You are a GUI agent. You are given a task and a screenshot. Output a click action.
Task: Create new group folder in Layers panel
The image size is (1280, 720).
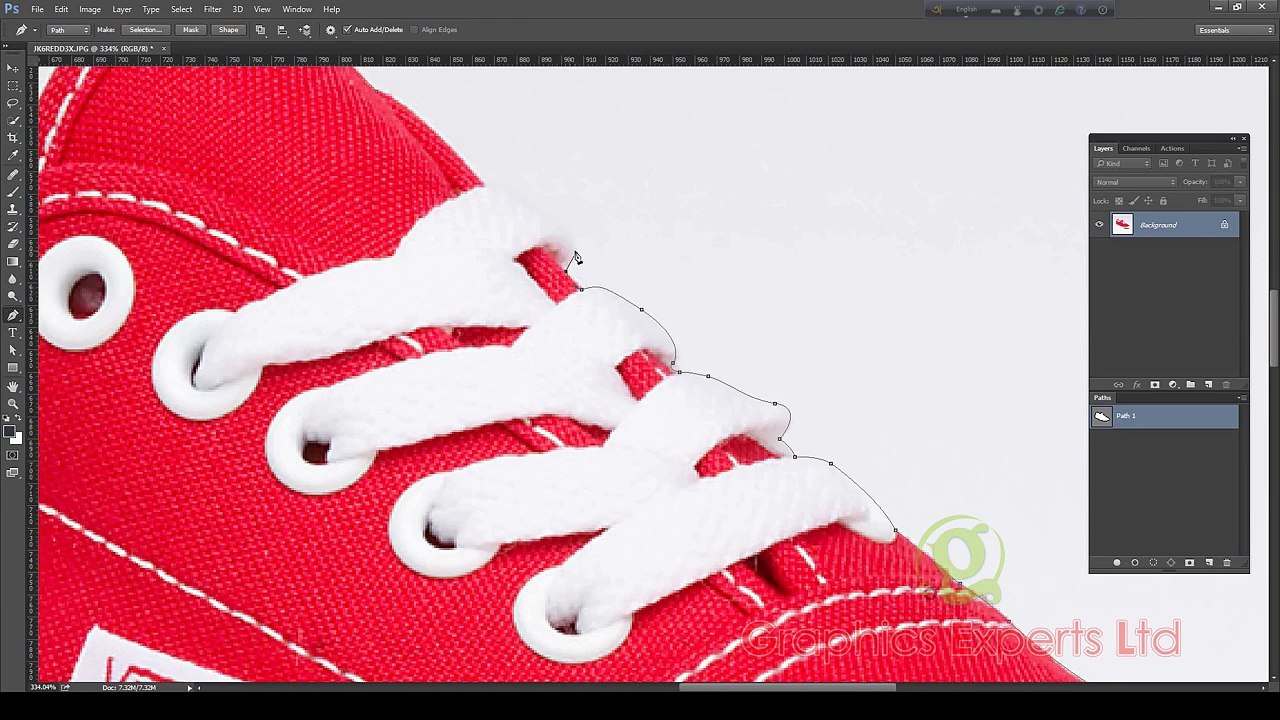click(x=1190, y=384)
